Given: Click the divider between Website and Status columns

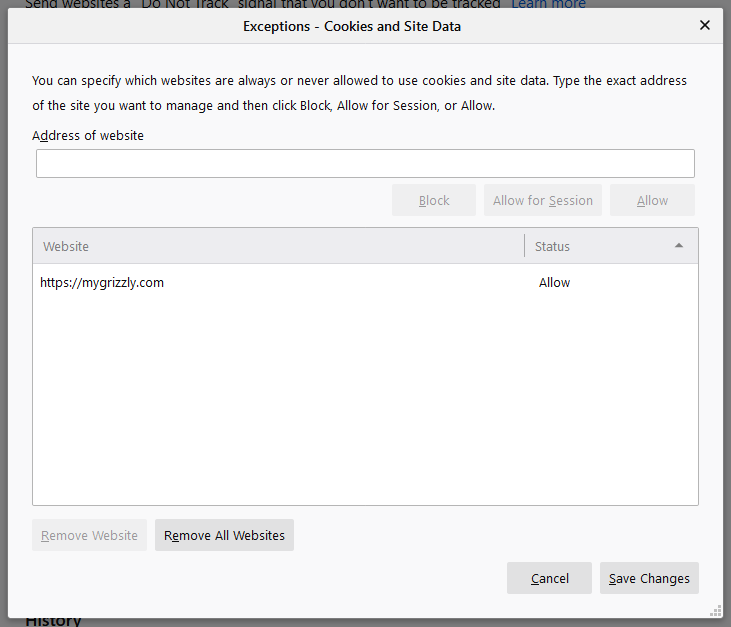Looking at the screenshot, I should point(524,246).
